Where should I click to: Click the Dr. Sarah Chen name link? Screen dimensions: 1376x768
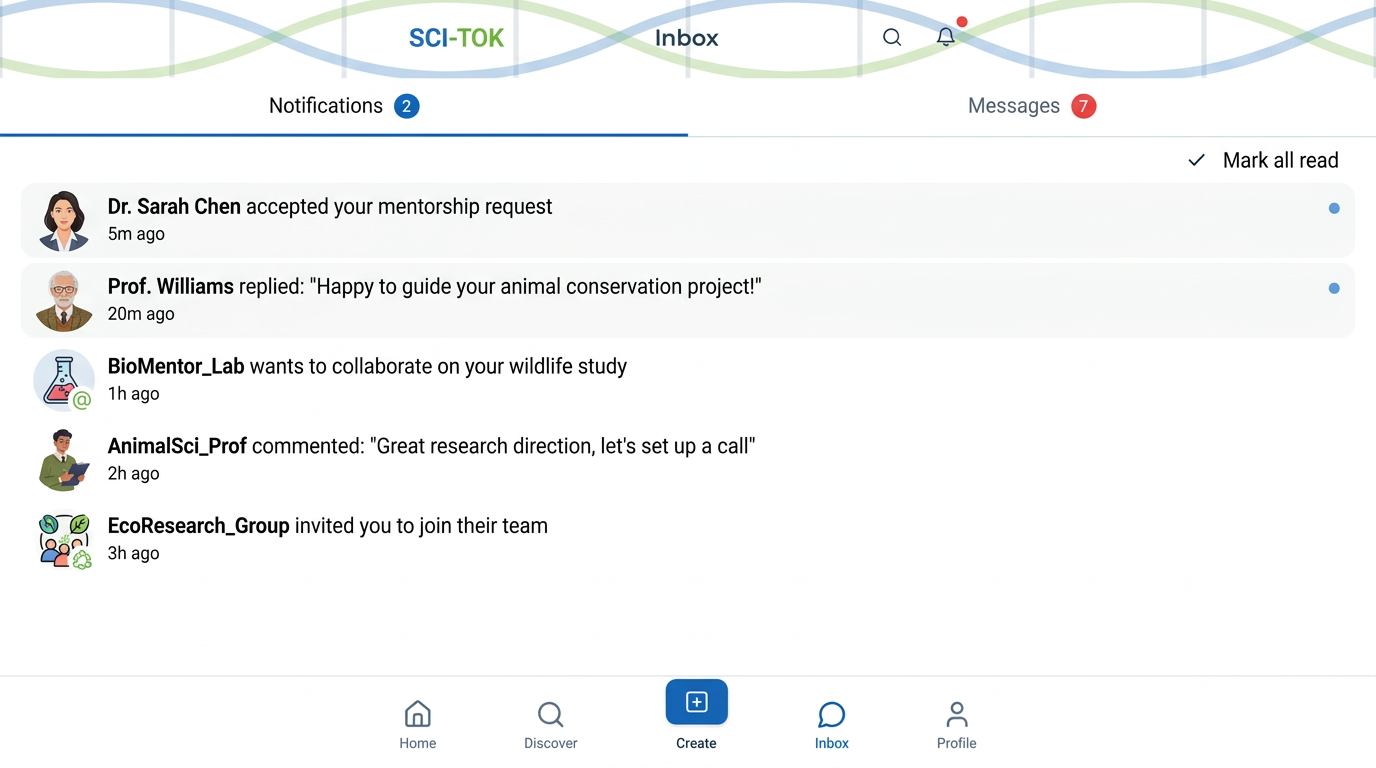(174, 206)
